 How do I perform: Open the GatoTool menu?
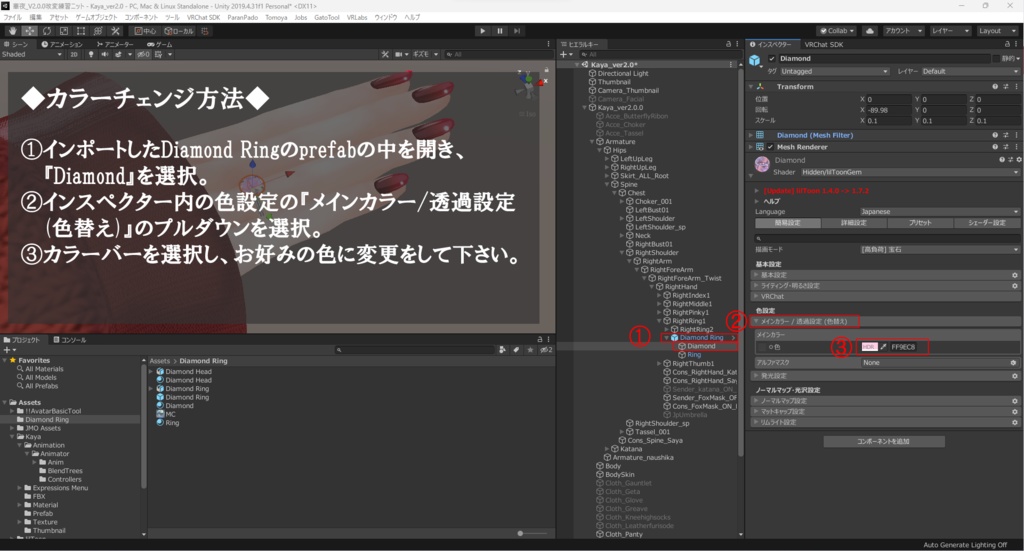[327, 17]
